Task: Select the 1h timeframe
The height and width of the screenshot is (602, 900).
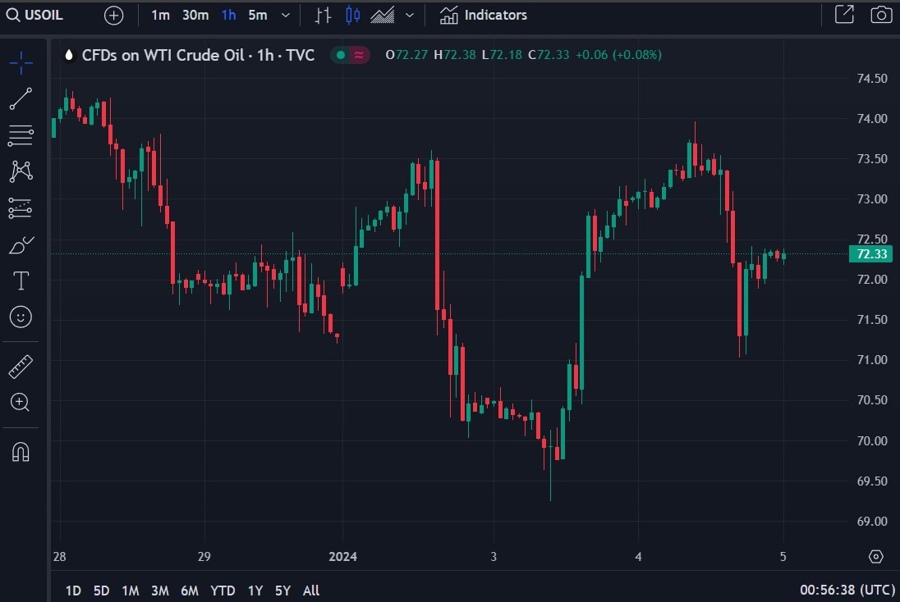Action: pyautogui.click(x=228, y=15)
